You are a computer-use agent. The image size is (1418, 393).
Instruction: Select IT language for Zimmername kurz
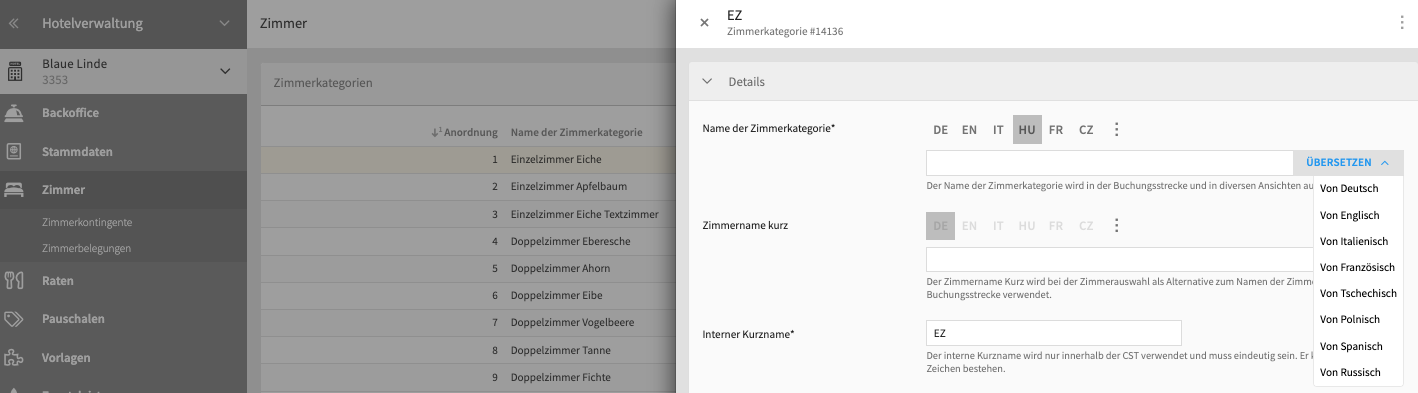click(998, 226)
